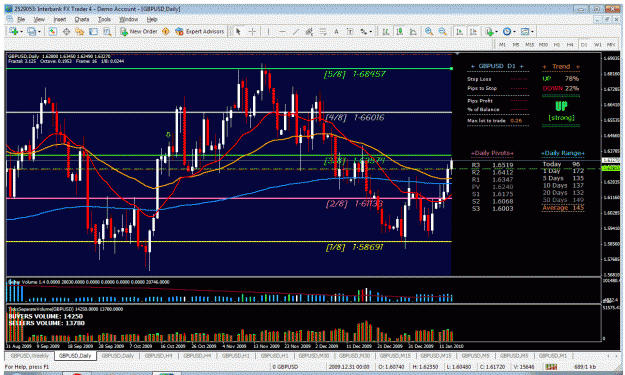
Task: Open the Profiles toolbar icon
Action: 31,31
